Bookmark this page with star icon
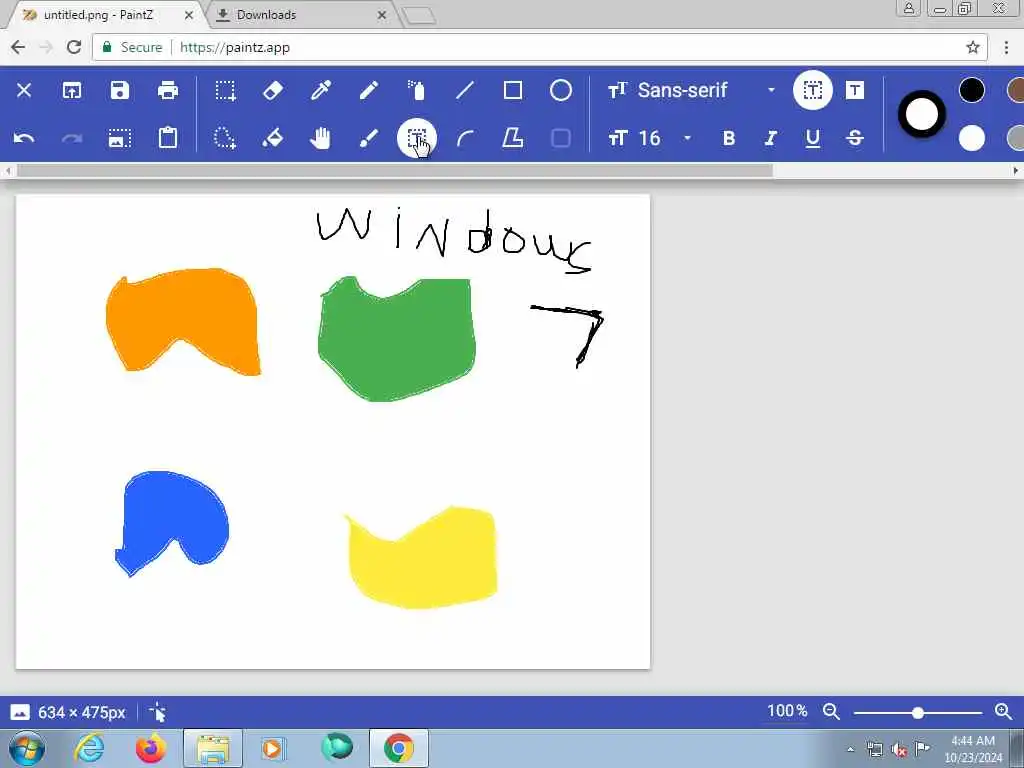Image resolution: width=1024 pixels, height=768 pixels. click(x=973, y=47)
